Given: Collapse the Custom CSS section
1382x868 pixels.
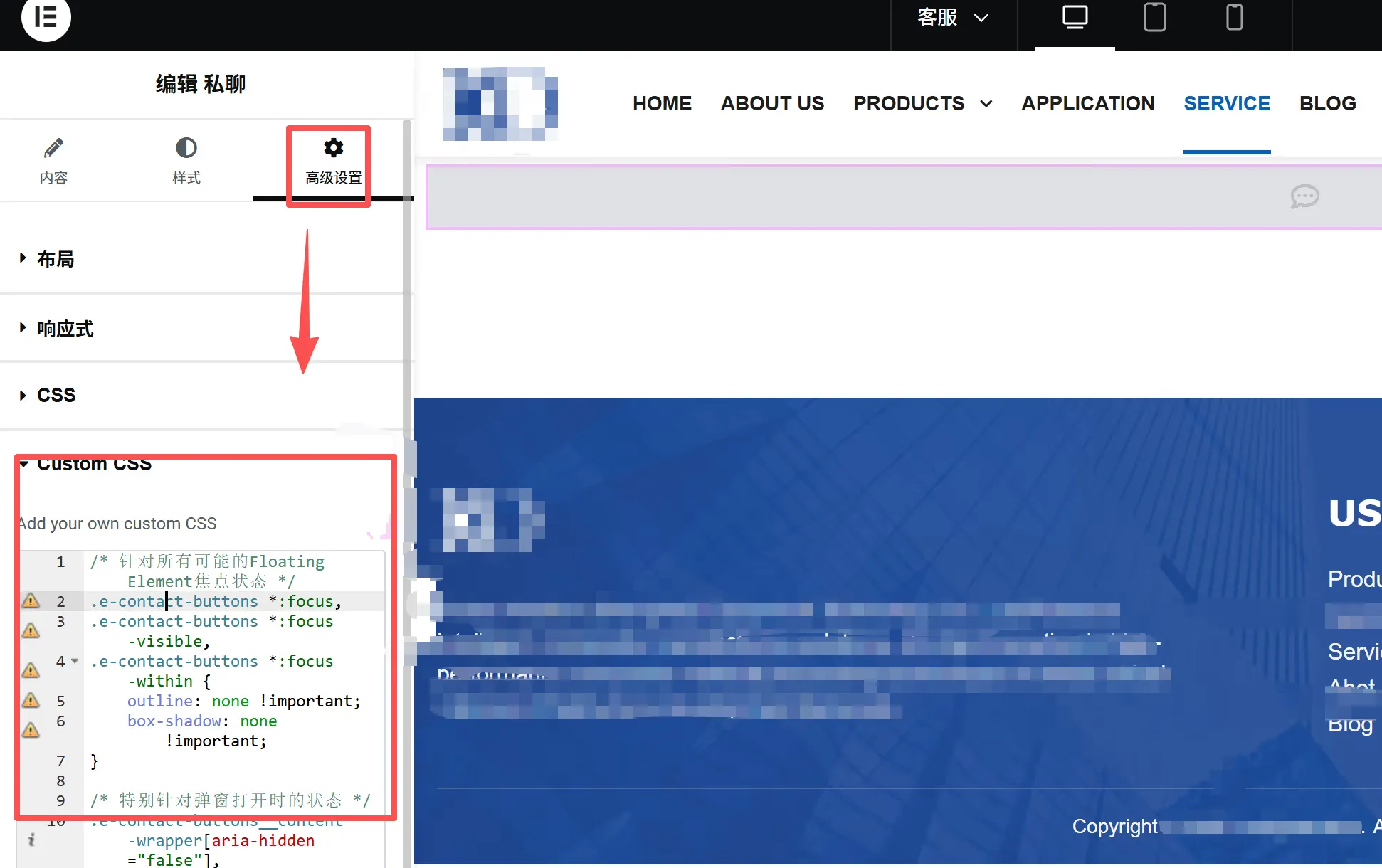Looking at the screenshot, I should (93, 464).
